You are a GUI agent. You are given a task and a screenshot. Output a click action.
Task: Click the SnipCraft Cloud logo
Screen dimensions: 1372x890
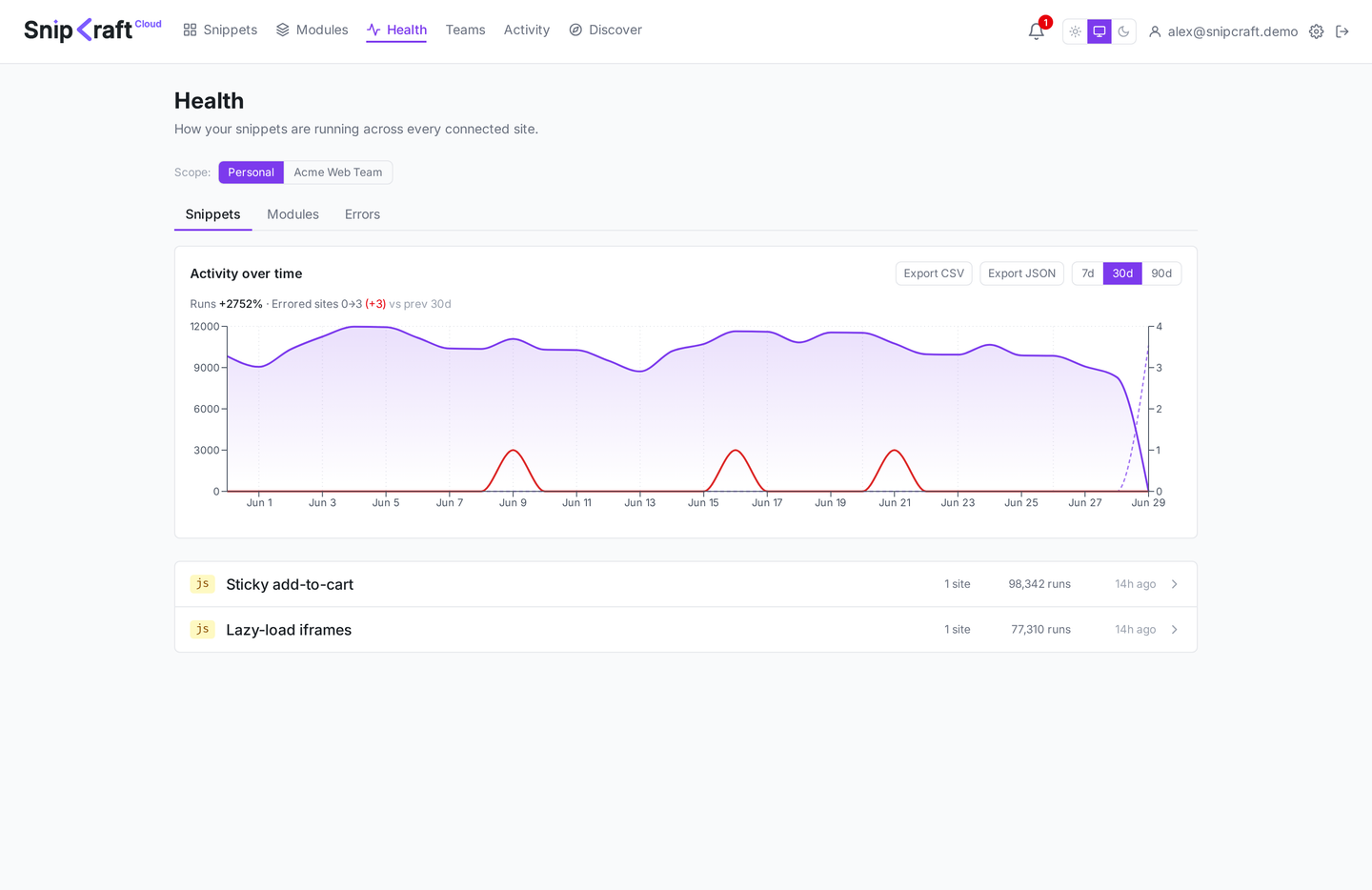[x=92, y=30]
